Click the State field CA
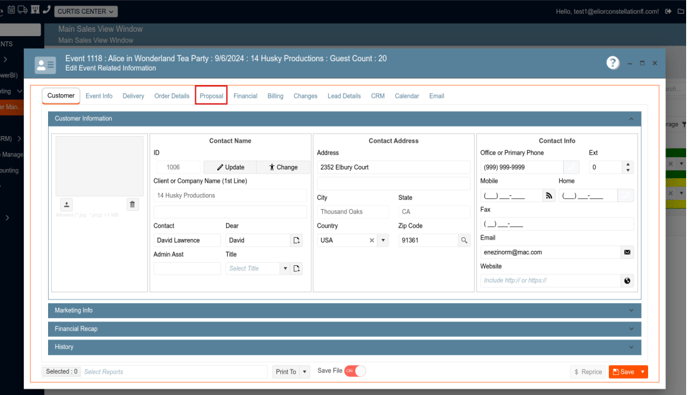Screen dimensions: 688x395 click(434, 212)
